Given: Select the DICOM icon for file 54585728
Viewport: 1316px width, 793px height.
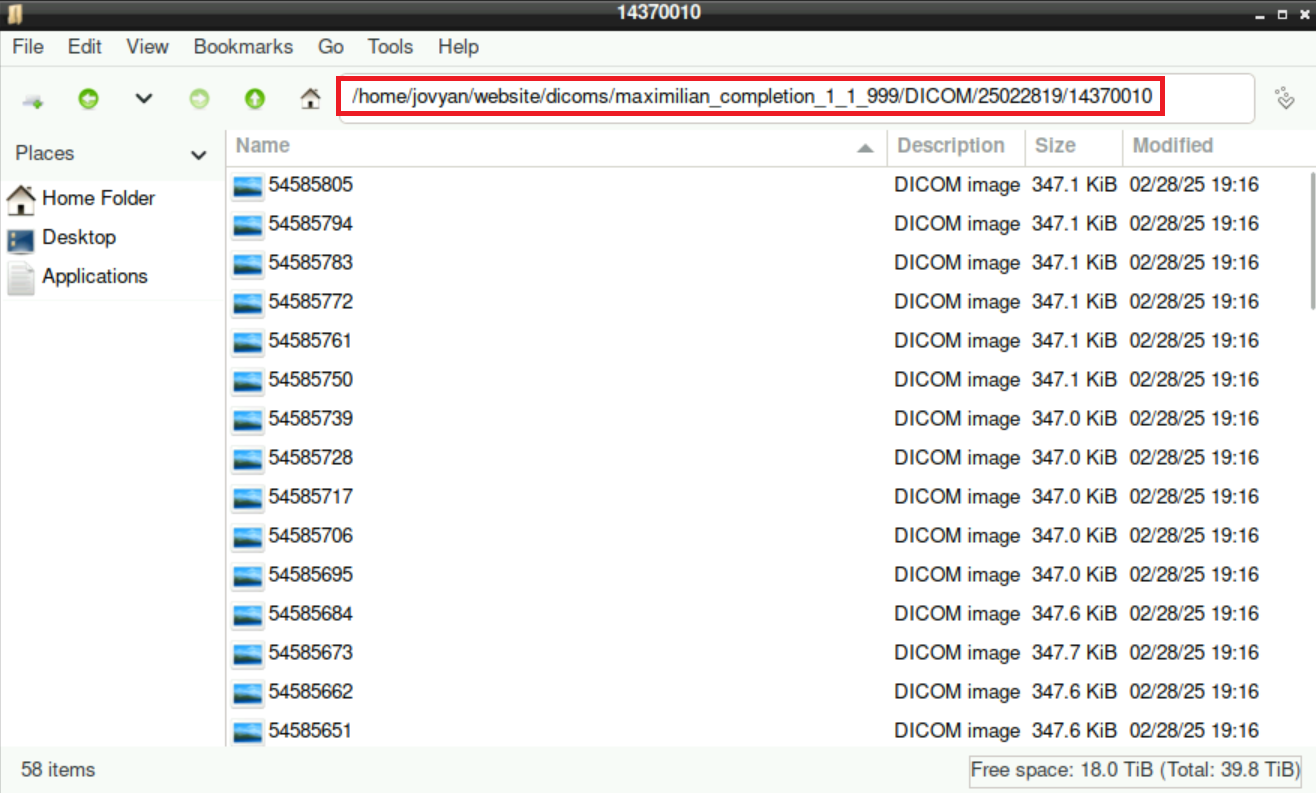Looking at the screenshot, I should [247, 459].
